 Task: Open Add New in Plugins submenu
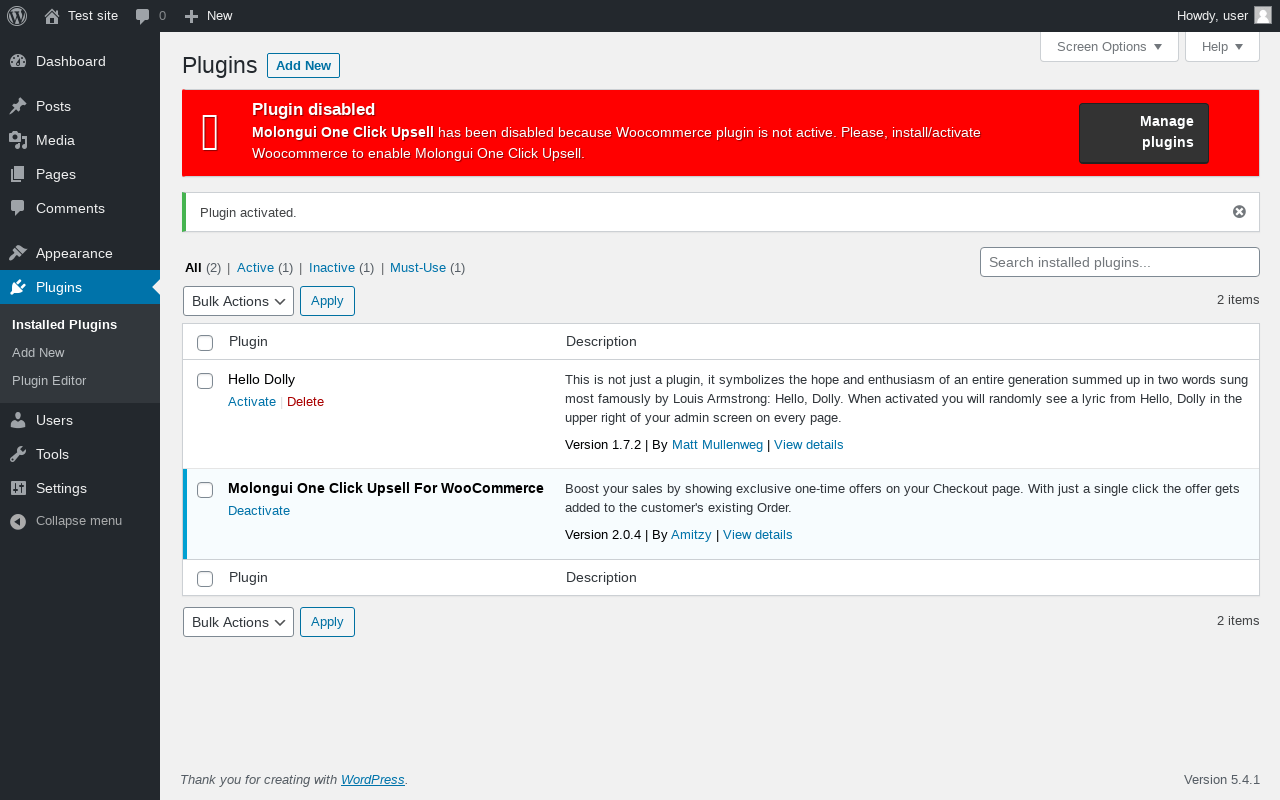(x=38, y=353)
